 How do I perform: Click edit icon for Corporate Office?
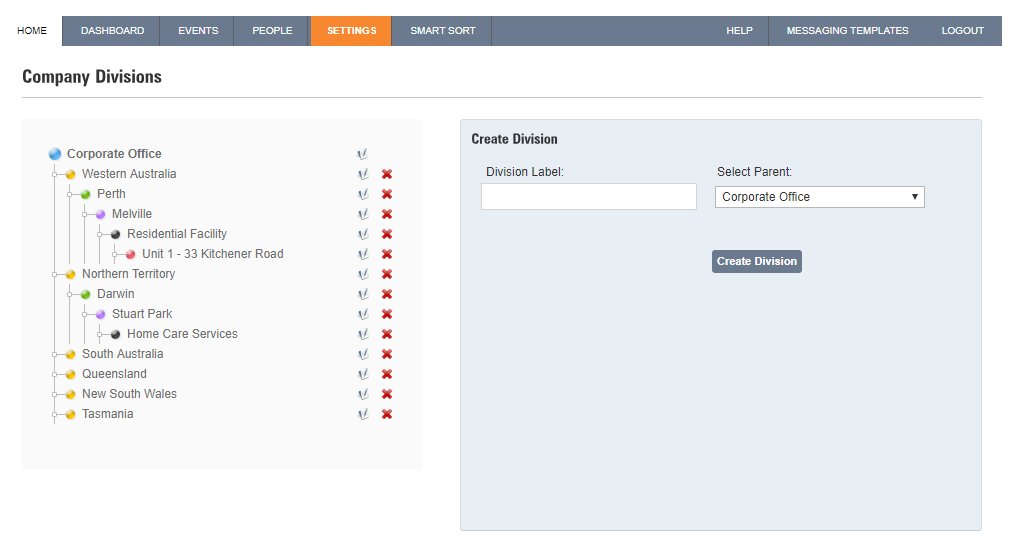(x=363, y=154)
